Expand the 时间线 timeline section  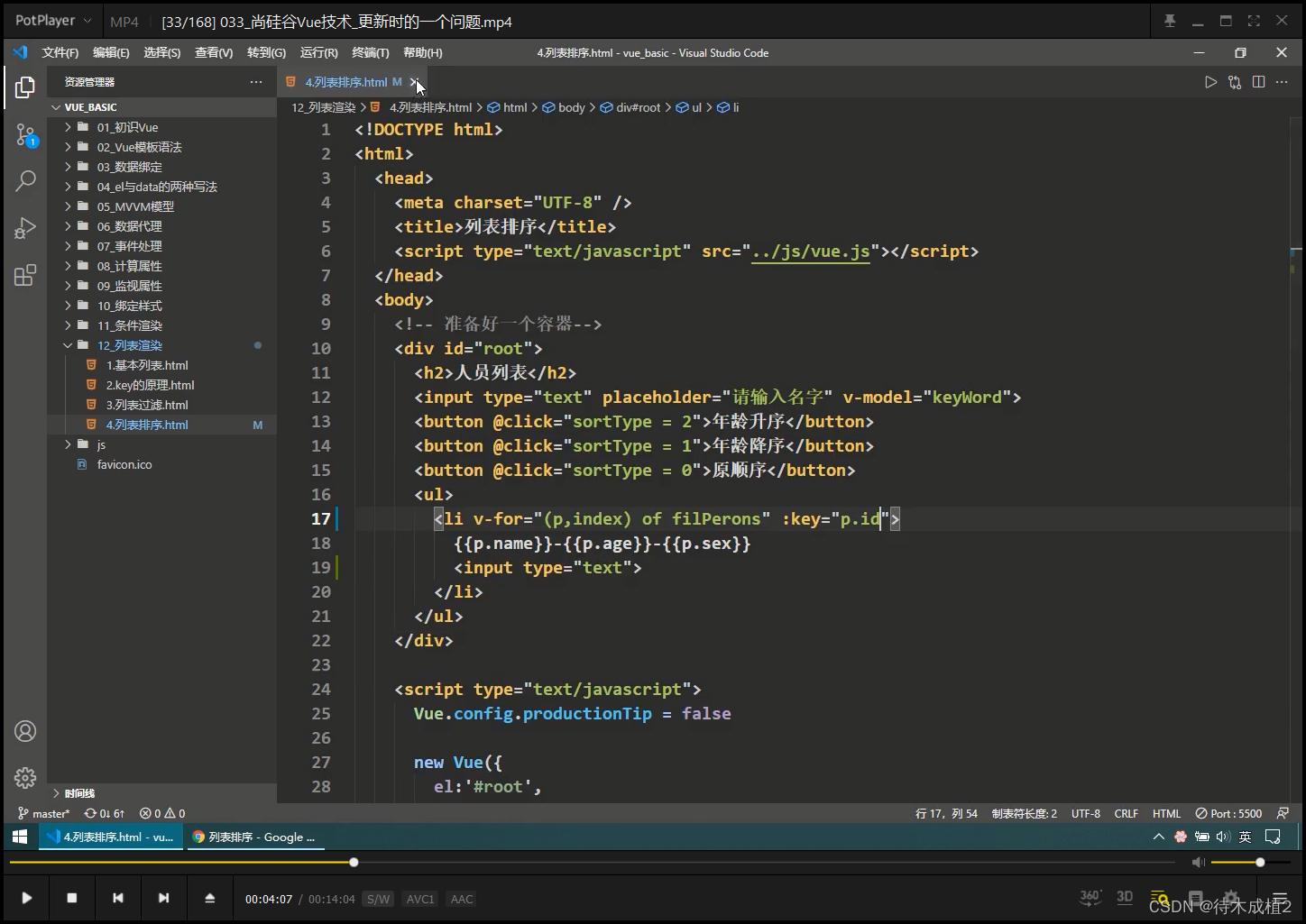coord(56,793)
